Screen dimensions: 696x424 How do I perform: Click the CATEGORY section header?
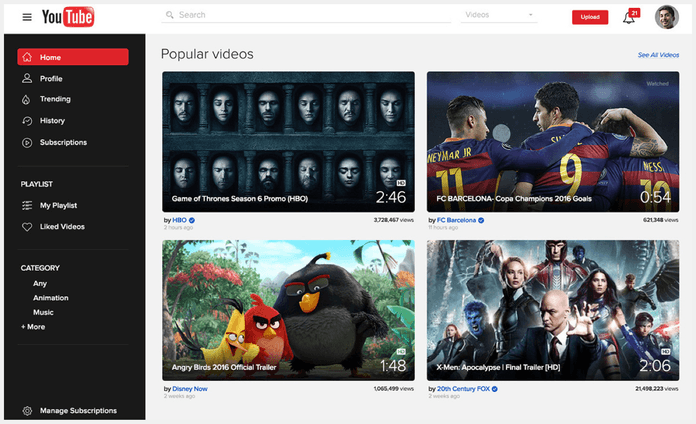pos(40,268)
